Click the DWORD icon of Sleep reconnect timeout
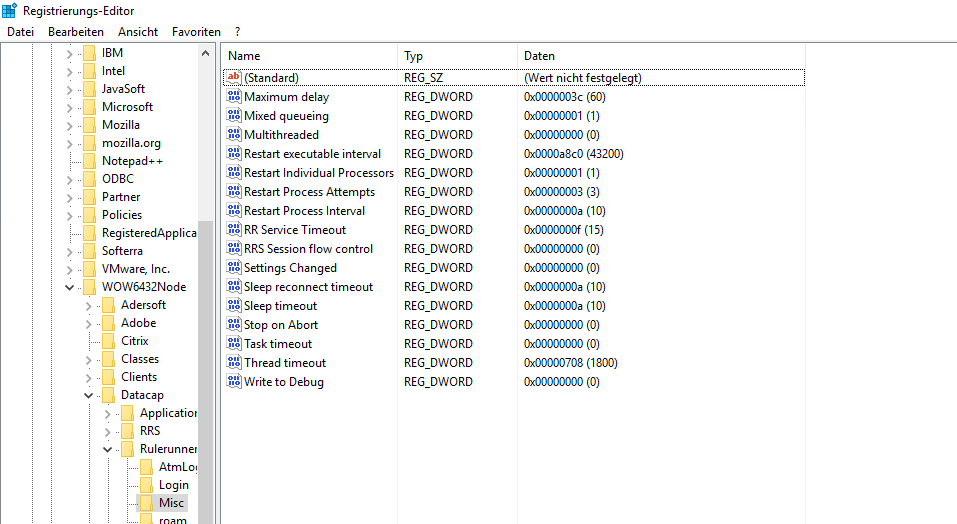The width and height of the screenshot is (957, 524). 233,286
